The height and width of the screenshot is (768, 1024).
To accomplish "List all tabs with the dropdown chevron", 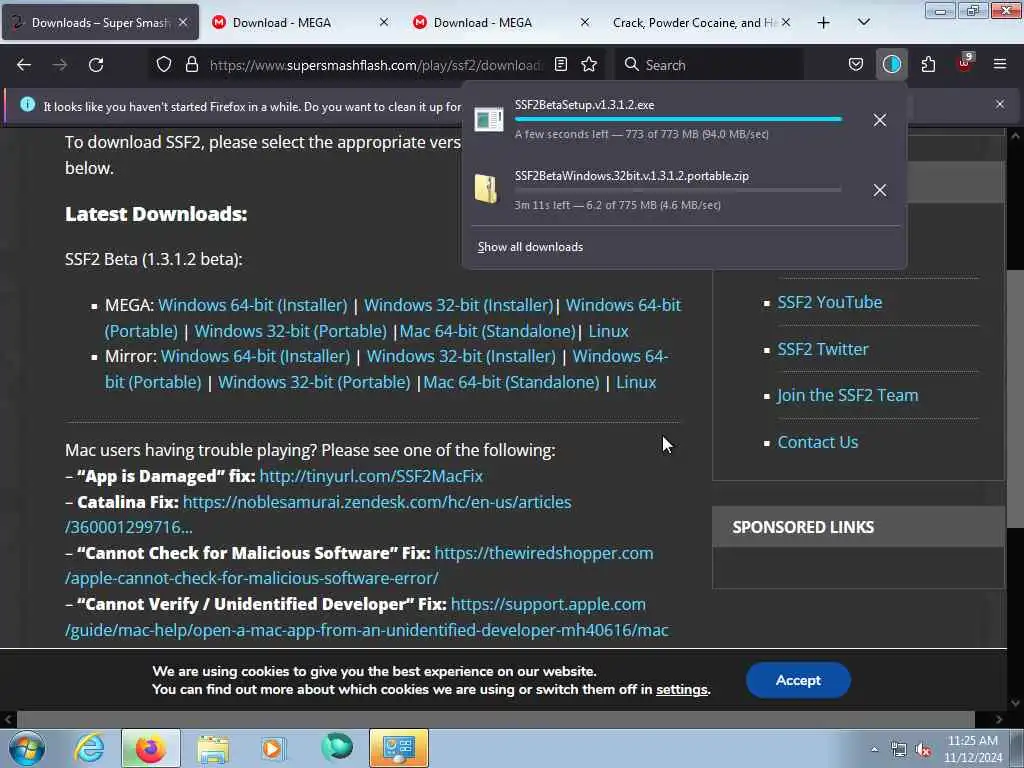I will (863, 23).
